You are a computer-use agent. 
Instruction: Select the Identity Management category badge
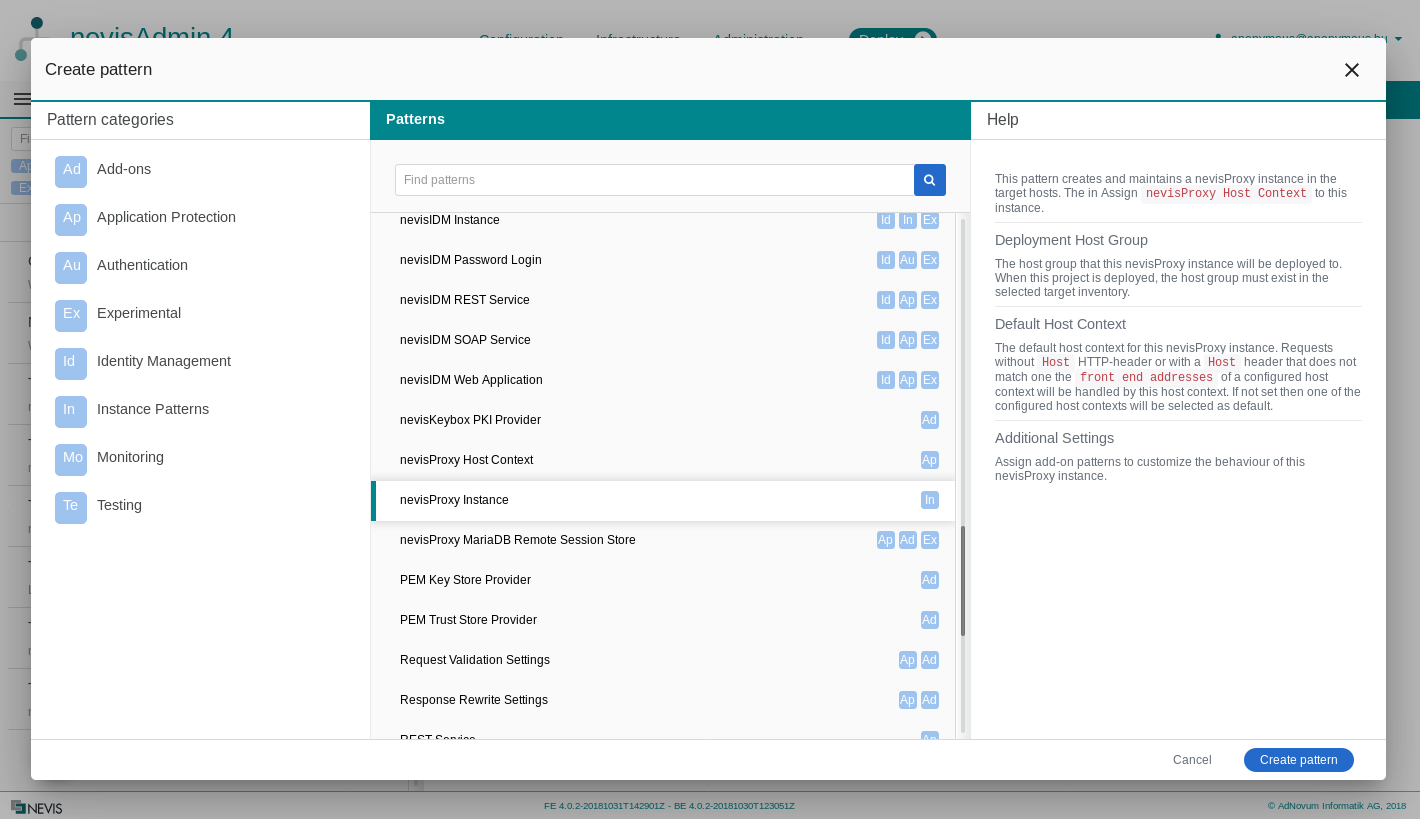coord(71,364)
